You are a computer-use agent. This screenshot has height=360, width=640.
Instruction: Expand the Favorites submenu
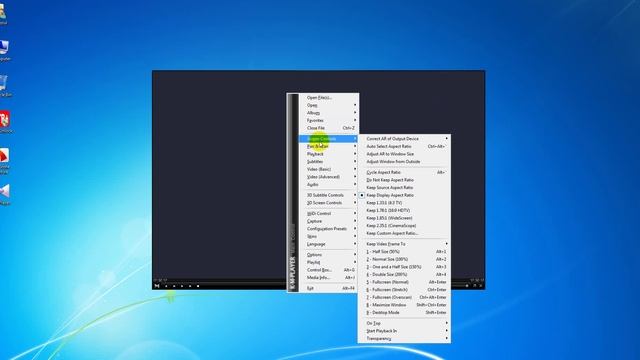coord(329,120)
